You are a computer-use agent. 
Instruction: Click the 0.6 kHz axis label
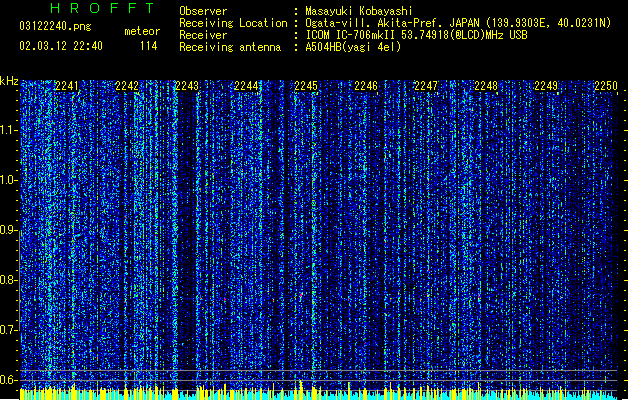tap(8, 380)
